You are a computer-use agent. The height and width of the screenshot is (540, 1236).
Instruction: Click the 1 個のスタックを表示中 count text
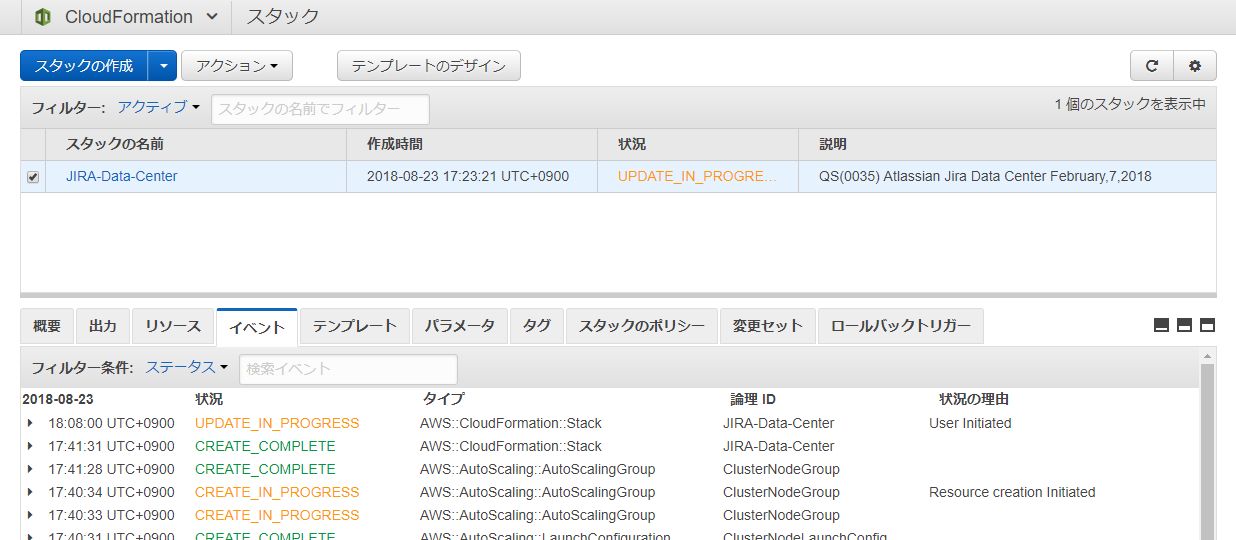(1130, 104)
